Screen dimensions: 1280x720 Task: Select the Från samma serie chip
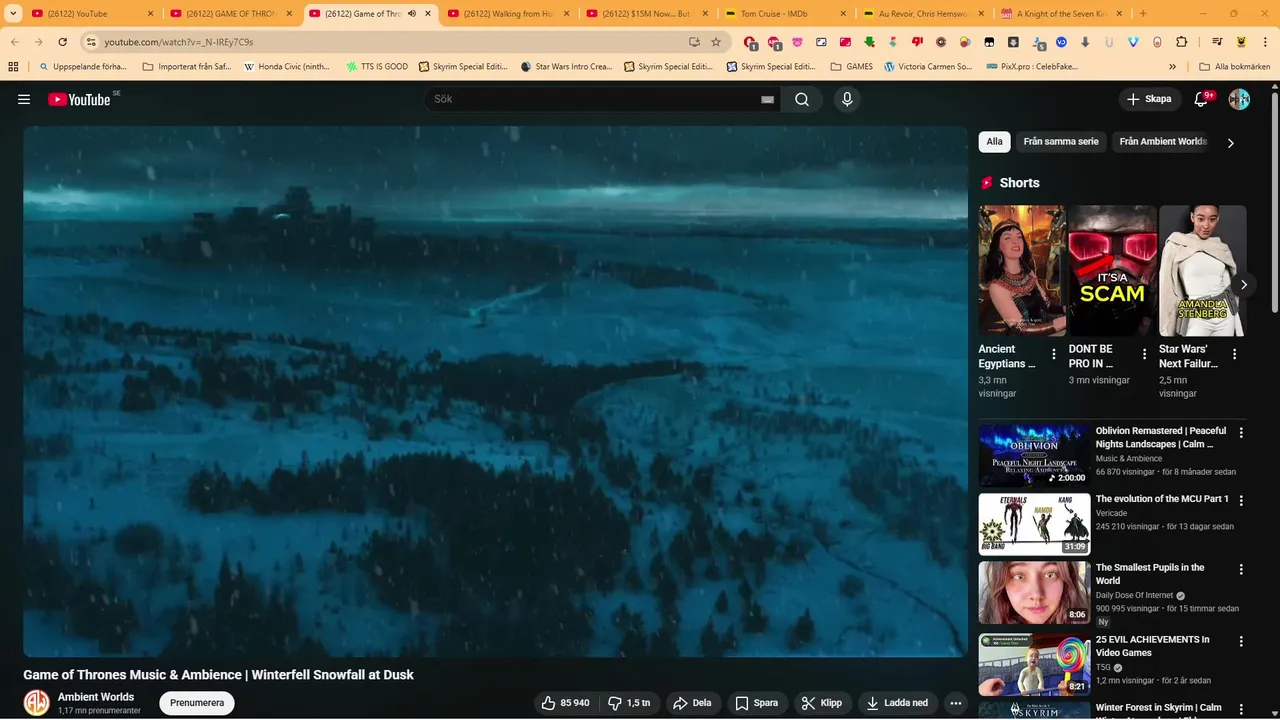1061,142
